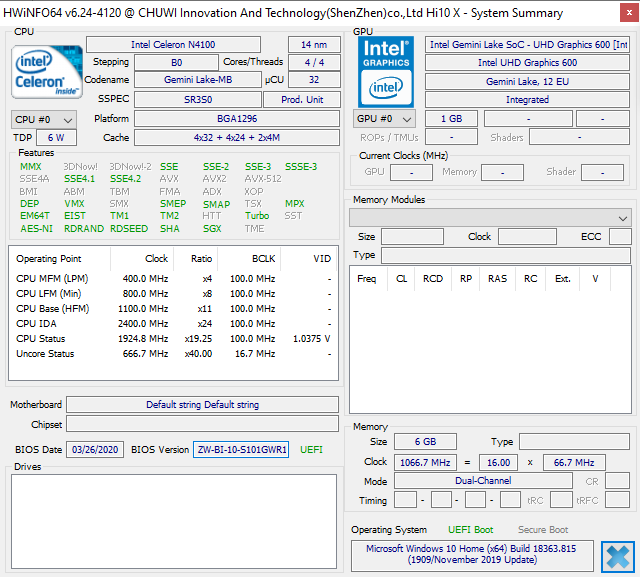The width and height of the screenshot is (640, 577).
Task: Click the SSPEC SR3S0 value
Action: (x=198, y=100)
